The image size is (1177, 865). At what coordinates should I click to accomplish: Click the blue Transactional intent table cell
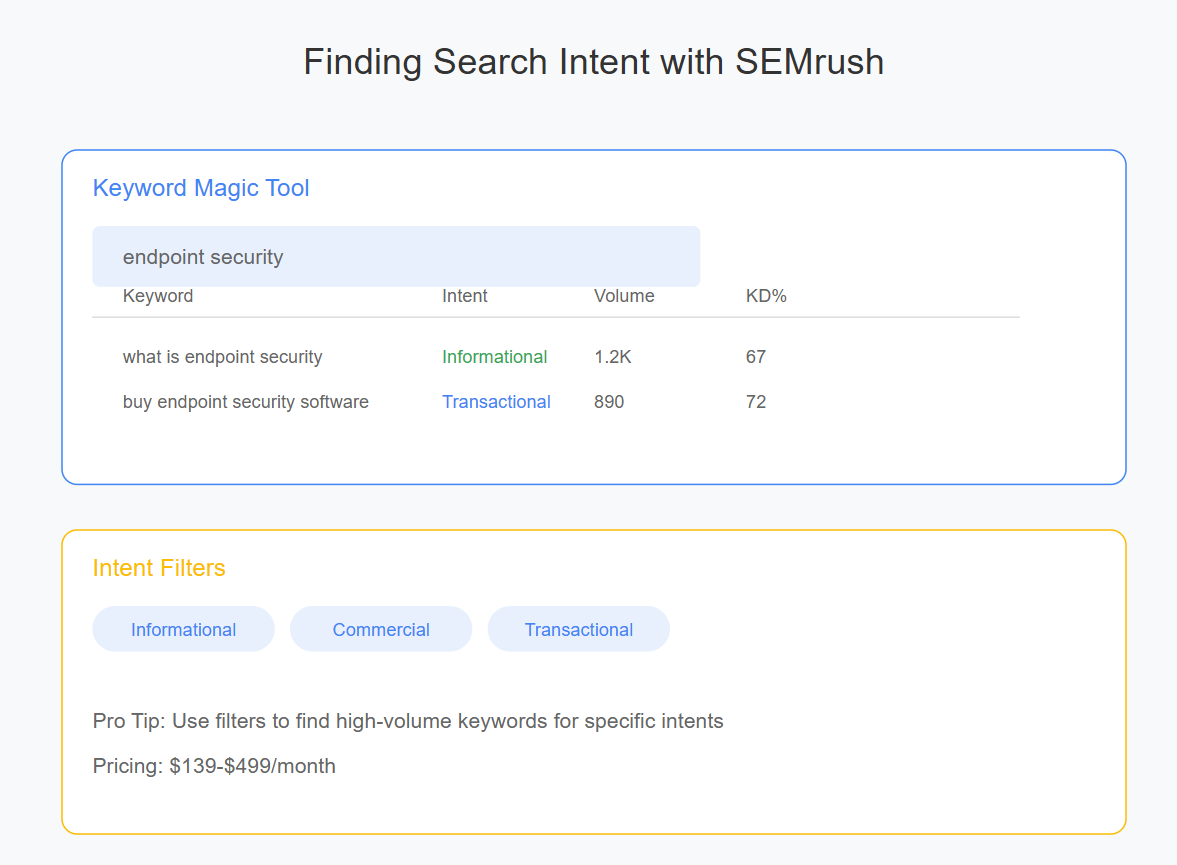(496, 402)
